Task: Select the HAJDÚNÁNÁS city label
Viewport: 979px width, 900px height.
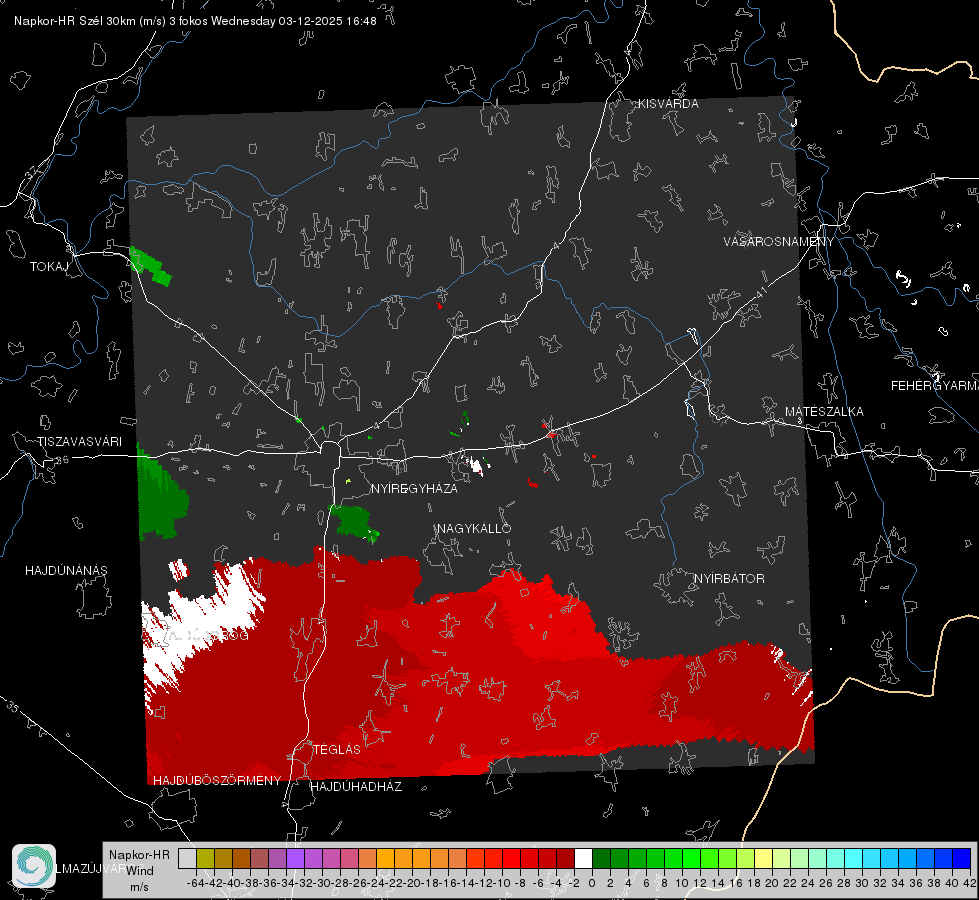Action: pos(66,571)
